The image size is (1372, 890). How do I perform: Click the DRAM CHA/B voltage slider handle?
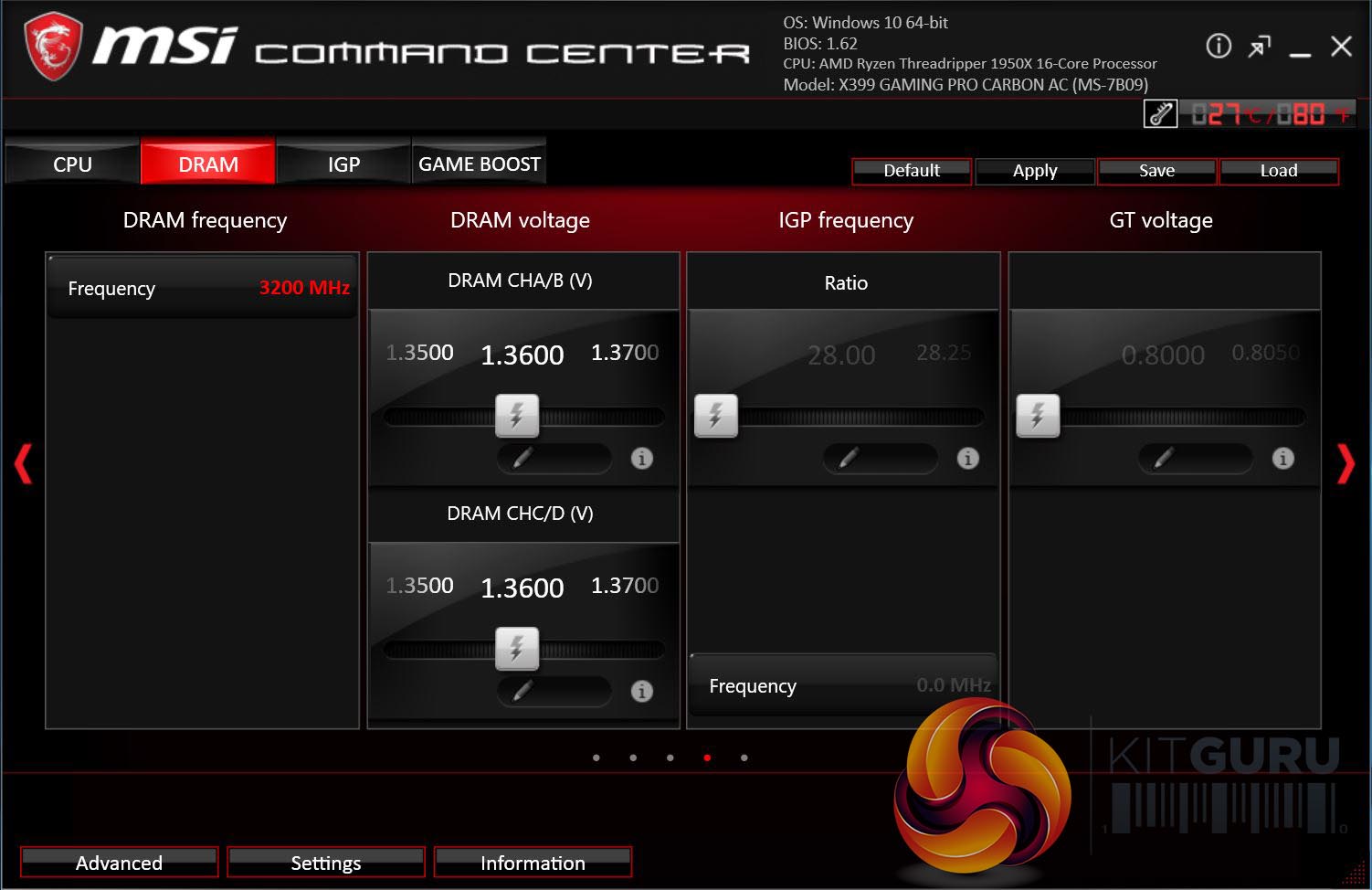pyautogui.click(x=517, y=416)
